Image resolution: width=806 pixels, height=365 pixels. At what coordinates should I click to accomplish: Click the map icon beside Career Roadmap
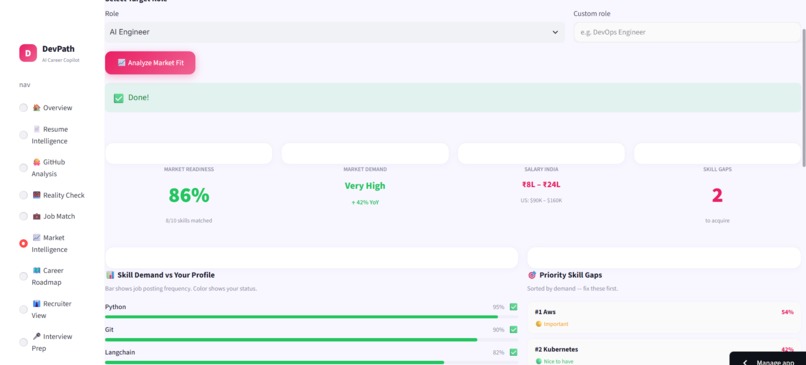[36, 270]
